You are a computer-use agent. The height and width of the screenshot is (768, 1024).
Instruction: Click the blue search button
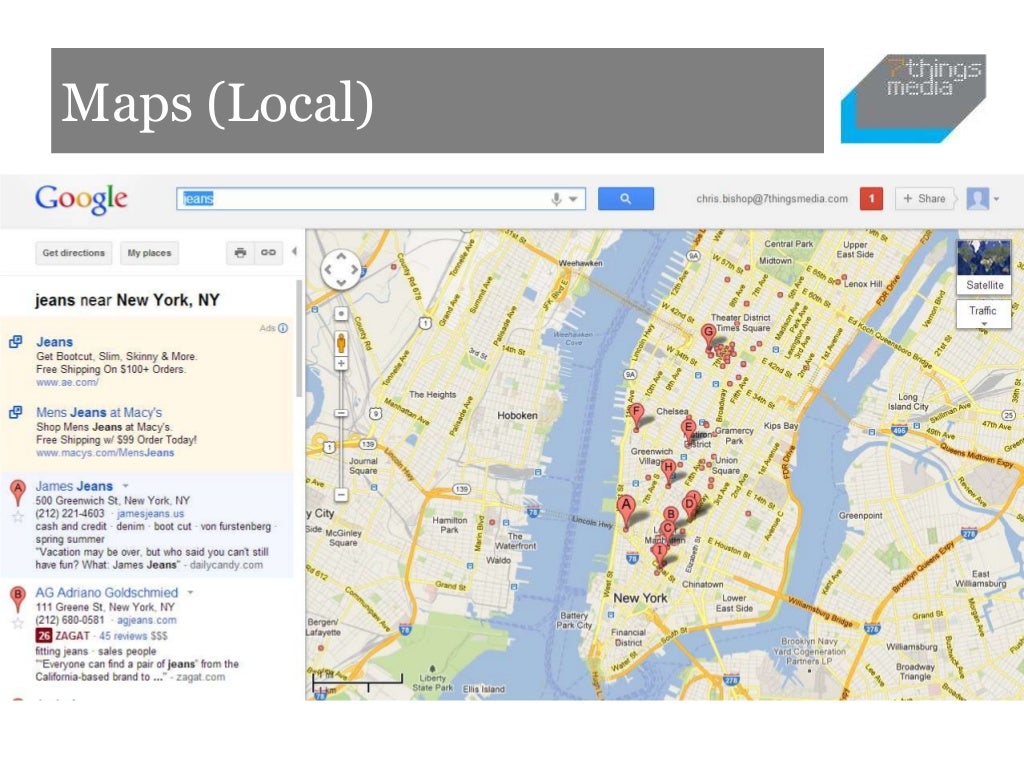[626, 199]
